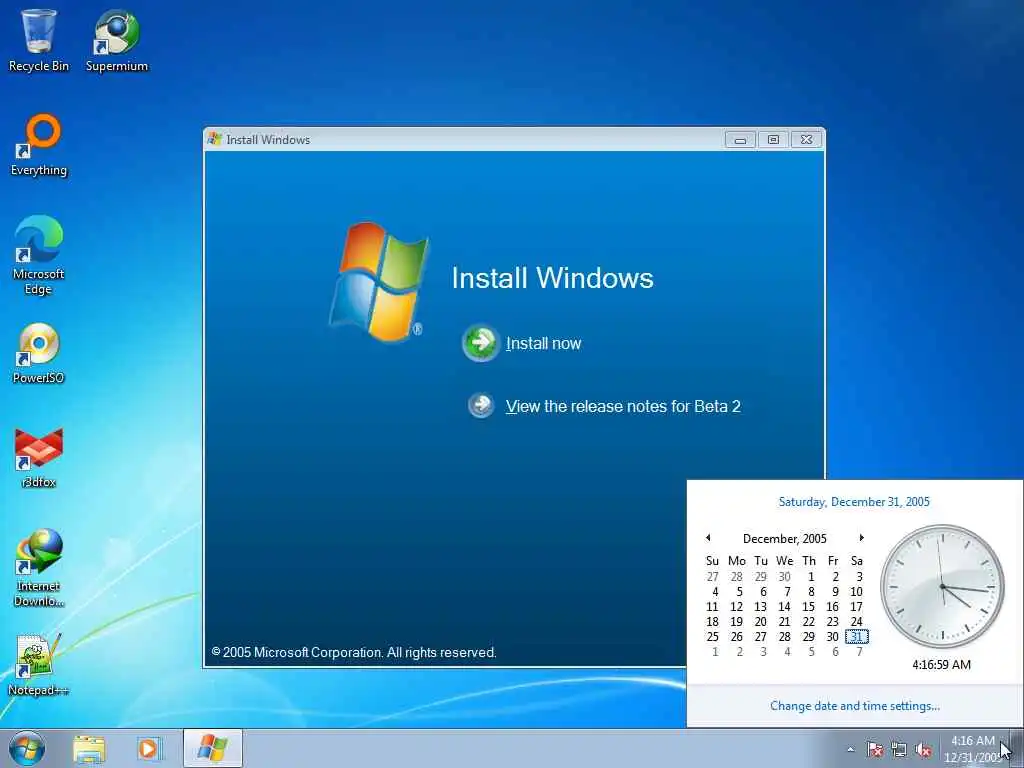Select December 25 in the calendar
1024x768 pixels.
pyautogui.click(x=712, y=637)
